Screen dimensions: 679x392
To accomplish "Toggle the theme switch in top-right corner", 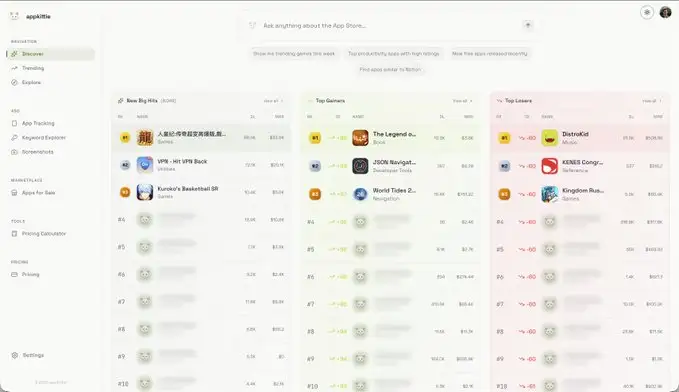I will click(647, 13).
